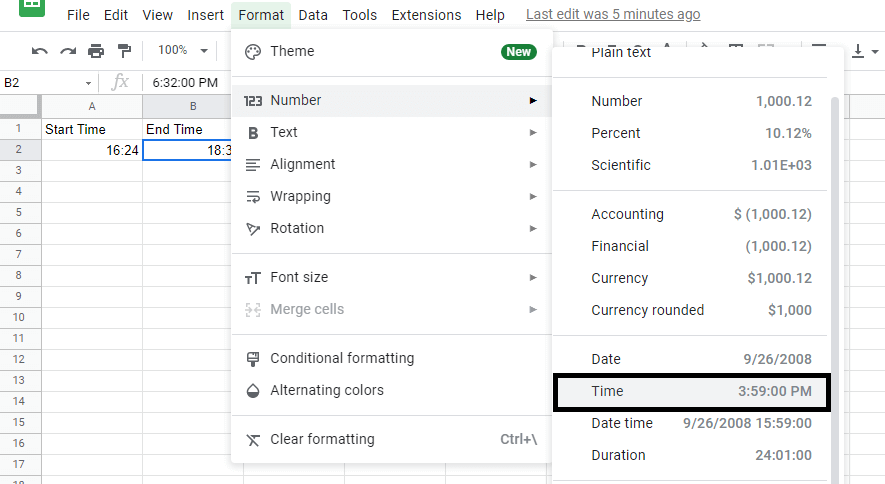Select the Currency rounded format
This screenshot has height=484, width=885.
coord(692,311)
